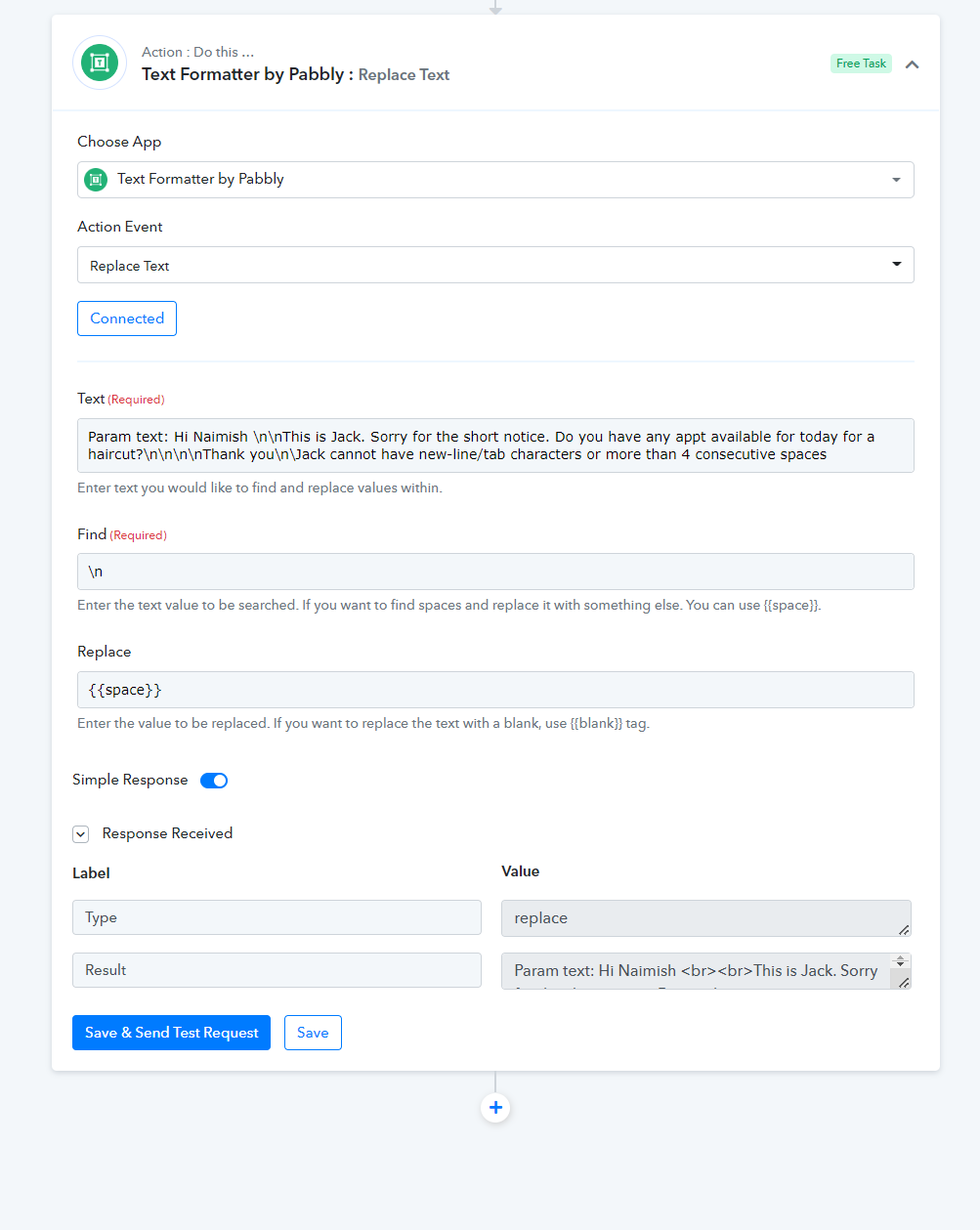Click the Result value scroll up arrow
Image resolution: width=980 pixels, height=1230 pixels.
click(901, 959)
